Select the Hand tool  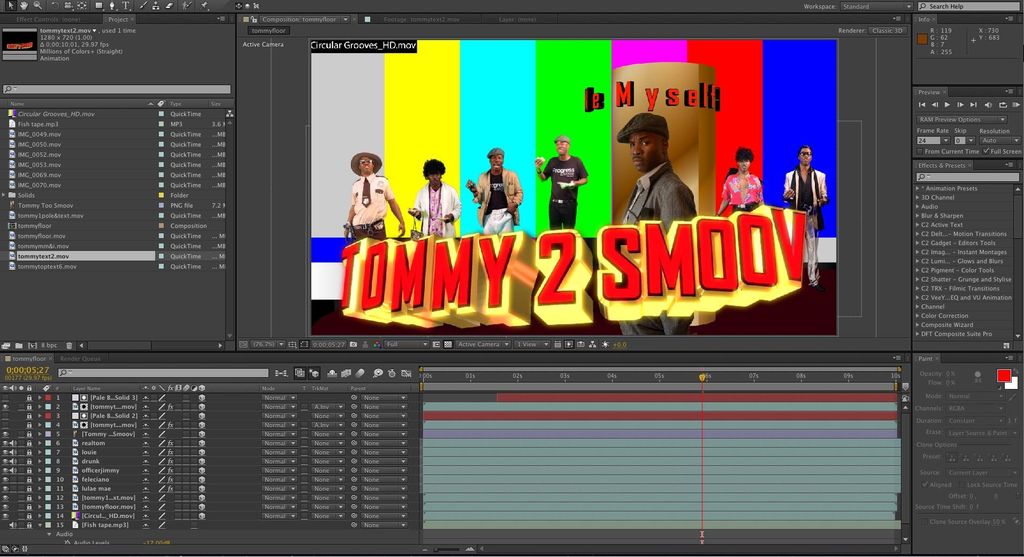[x=24, y=5]
